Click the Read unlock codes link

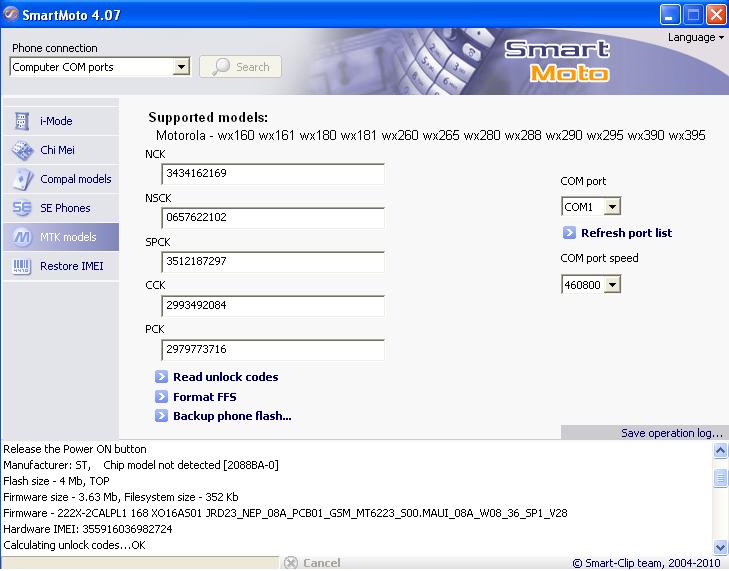coord(225,377)
